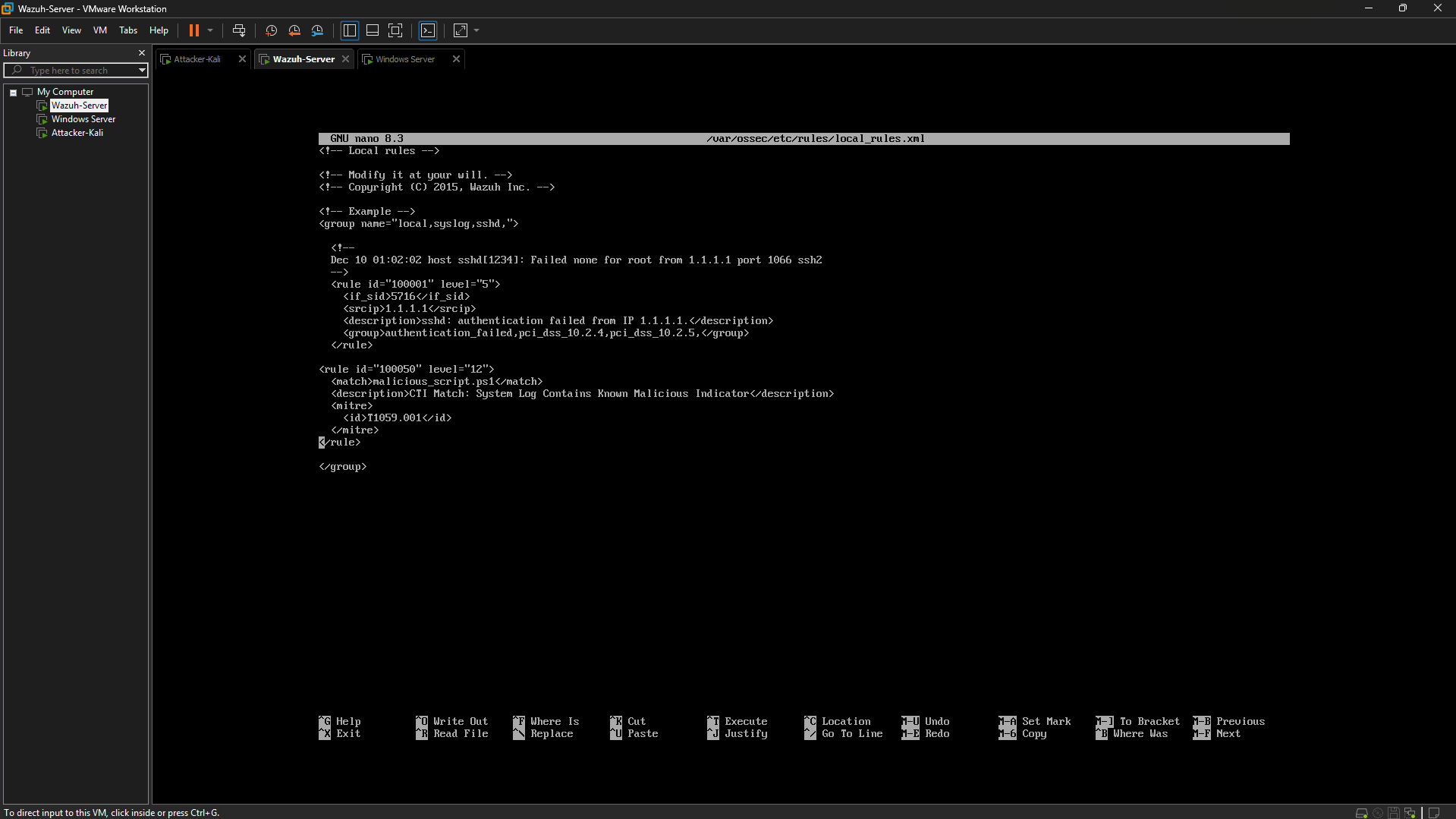Select Windows Server in the library tree
This screenshot has height=819, width=1456.
(x=83, y=119)
